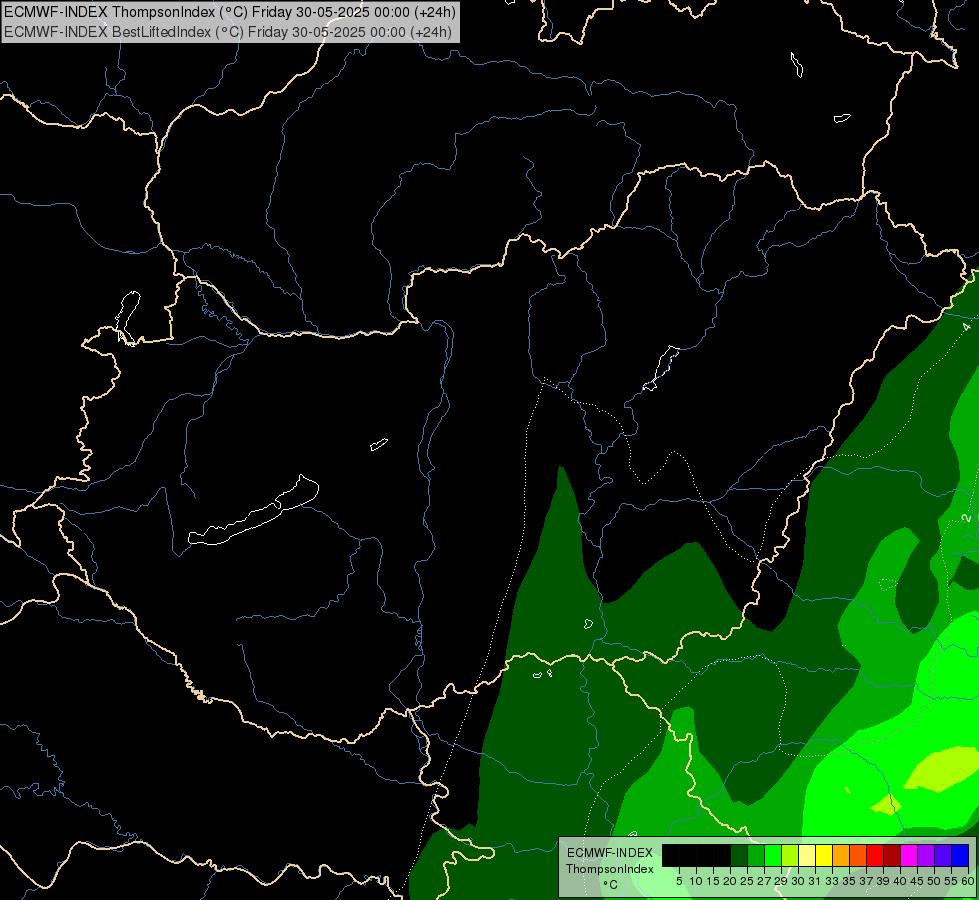Click the legend tick value 29
Image resolution: width=979 pixels, height=900 pixels.
[780, 881]
